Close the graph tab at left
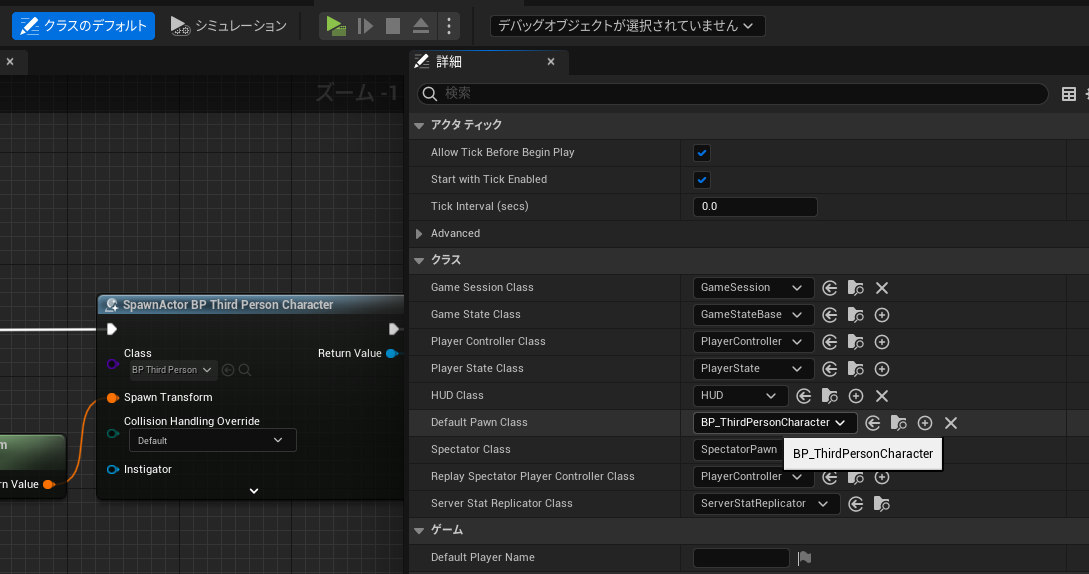The image size is (1089, 574). (10, 62)
